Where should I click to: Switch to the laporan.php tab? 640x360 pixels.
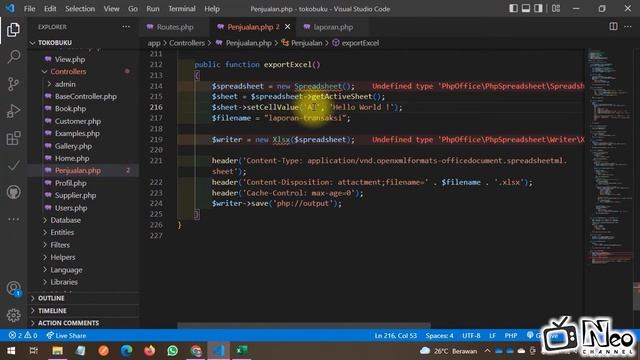pyautogui.click(x=333, y=27)
